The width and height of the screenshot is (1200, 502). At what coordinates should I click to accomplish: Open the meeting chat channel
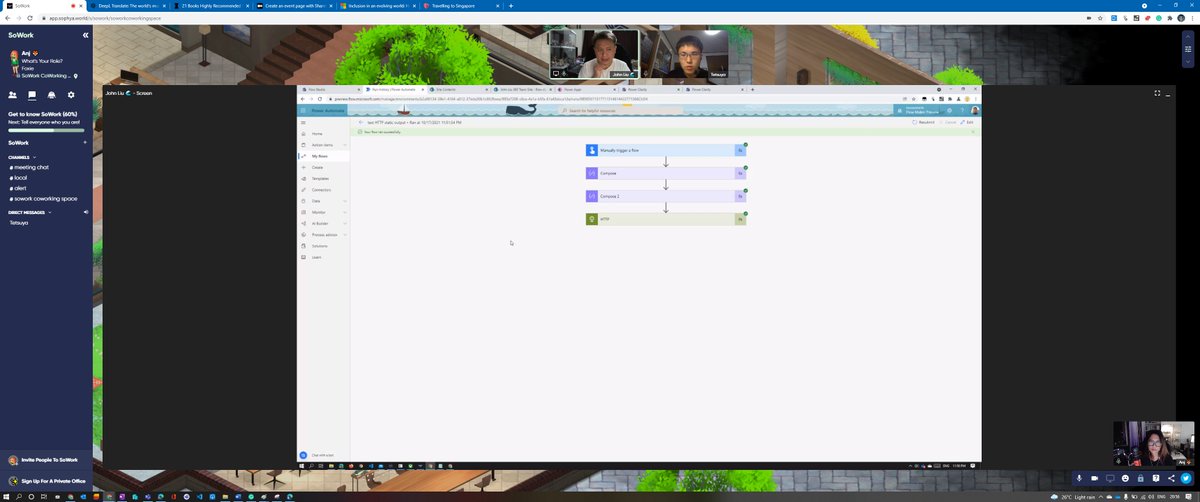point(29,167)
